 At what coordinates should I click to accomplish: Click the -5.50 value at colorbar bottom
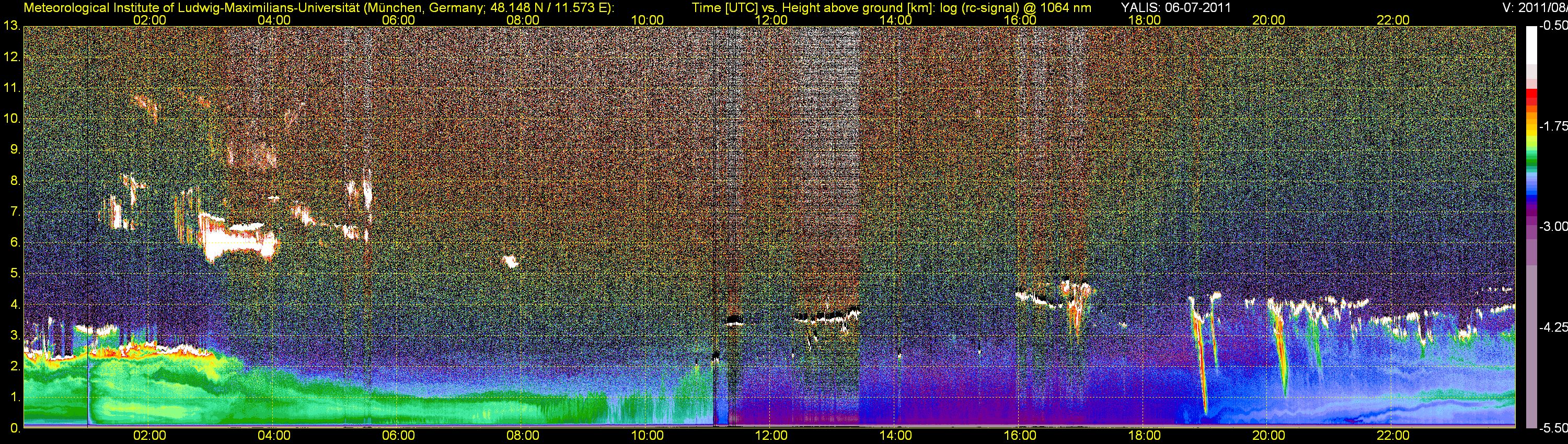tap(1553, 428)
